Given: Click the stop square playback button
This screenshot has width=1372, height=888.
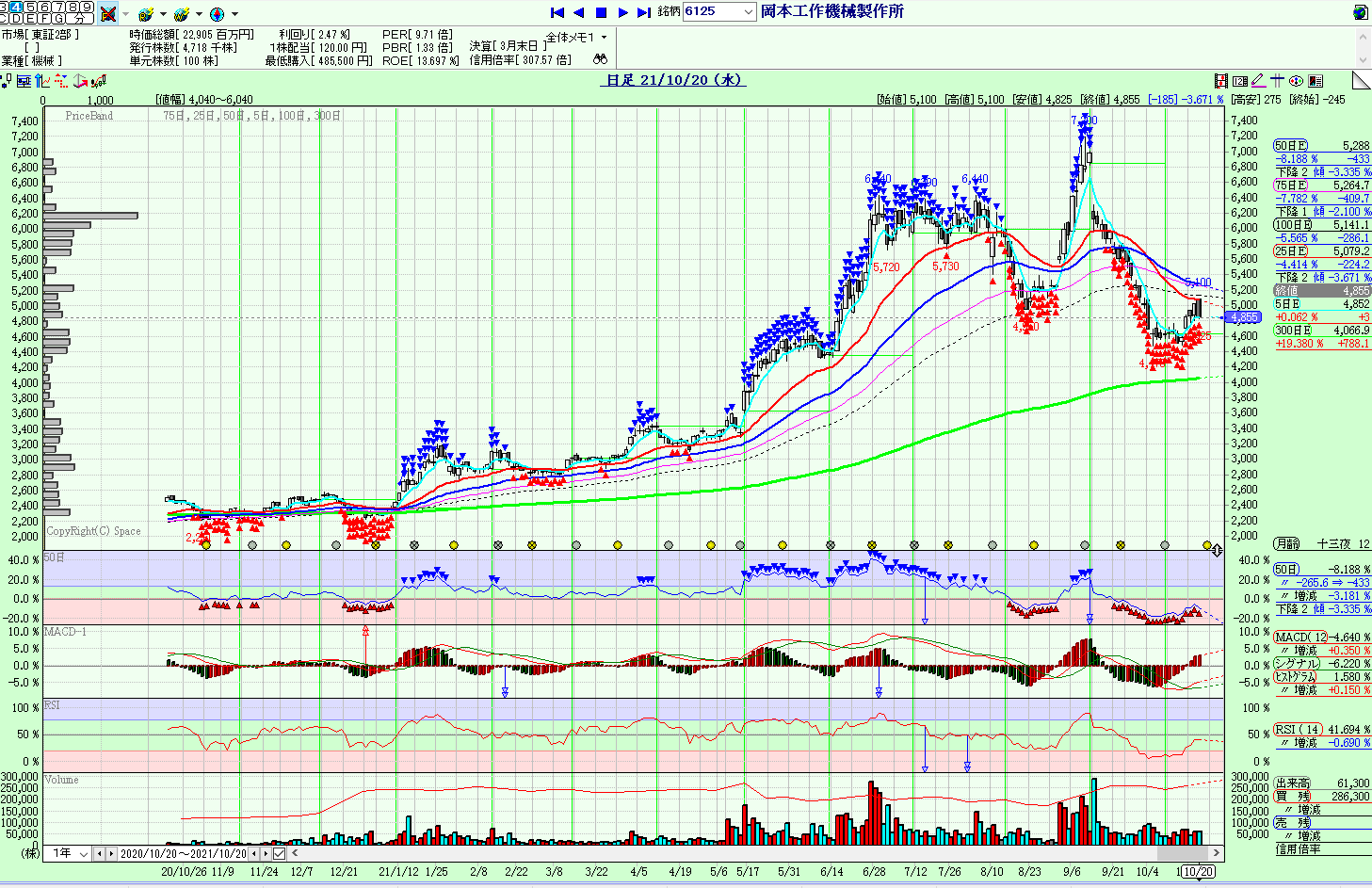Looking at the screenshot, I should [601, 12].
